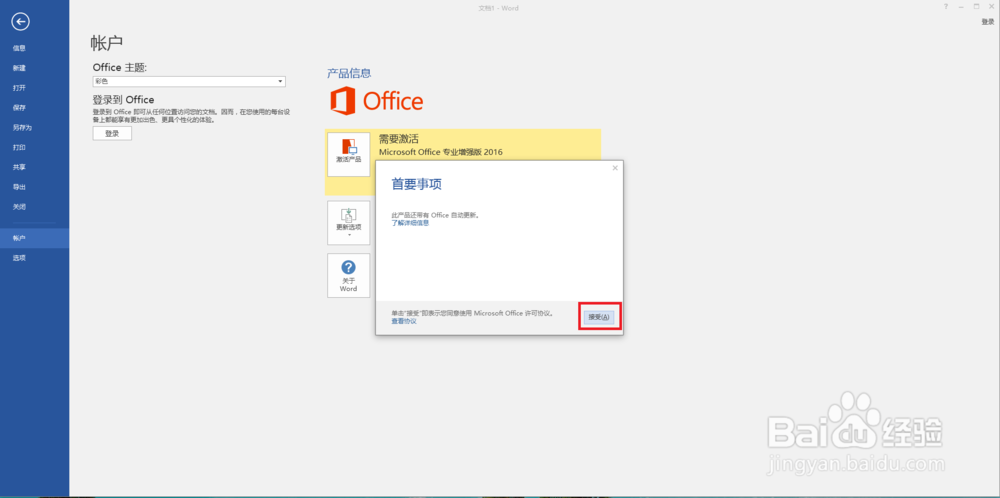Open the 了解详细信息 link
Screen dimensions: 1000x498
[x=410, y=223]
